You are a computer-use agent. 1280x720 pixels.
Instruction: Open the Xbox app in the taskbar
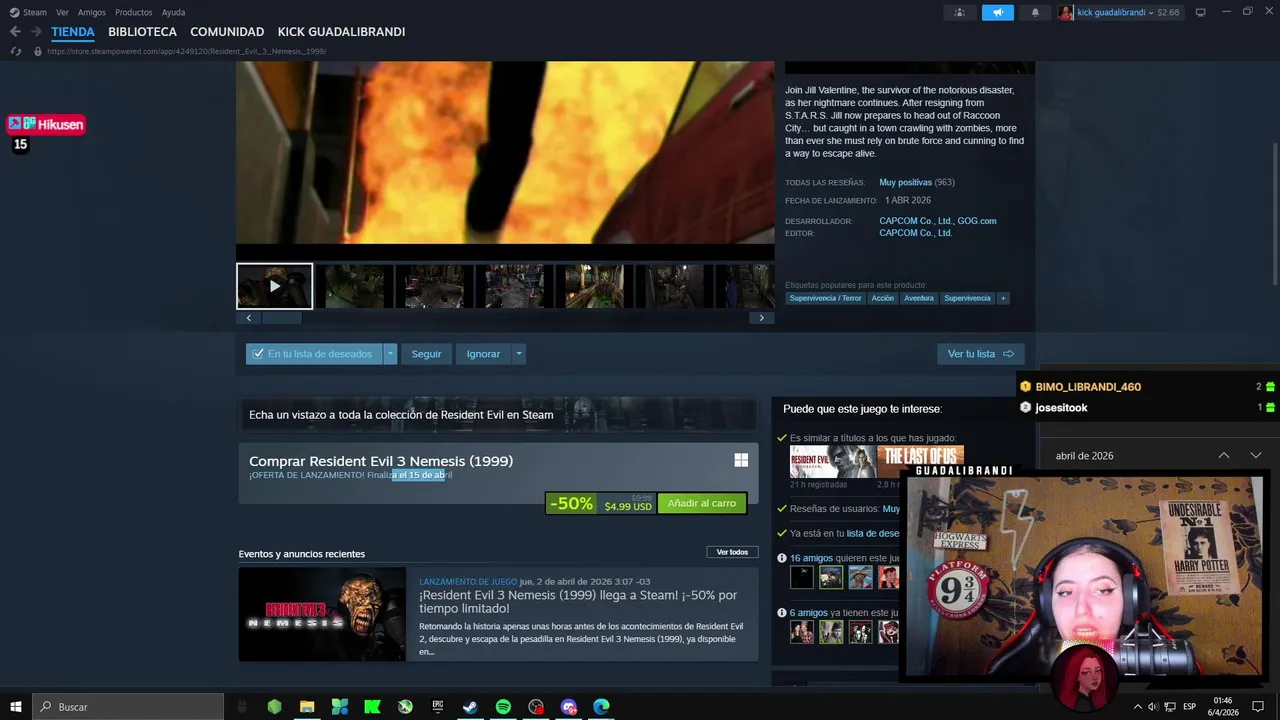(405, 707)
